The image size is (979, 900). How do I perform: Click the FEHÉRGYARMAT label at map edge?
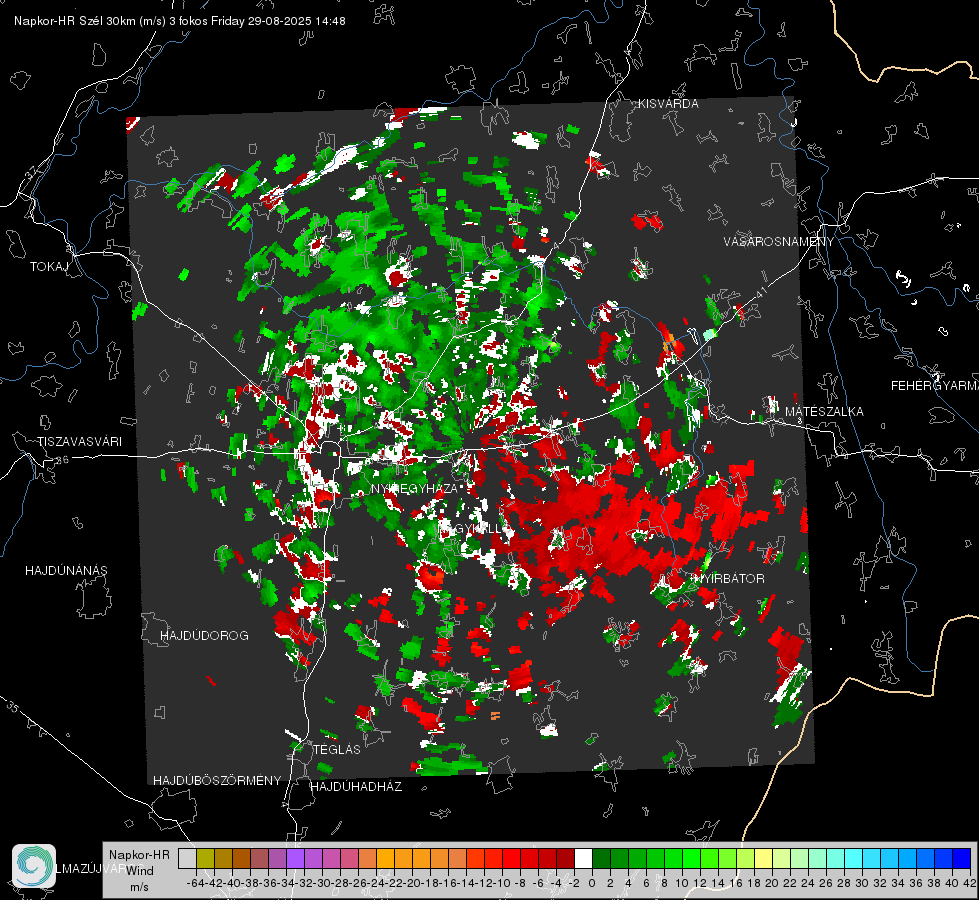click(x=934, y=386)
